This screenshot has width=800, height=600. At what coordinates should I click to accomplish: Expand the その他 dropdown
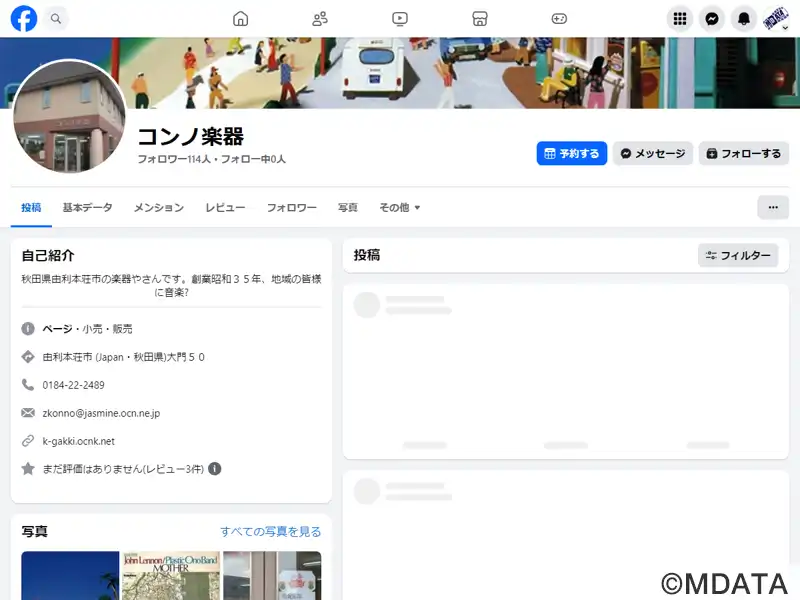click(399, 208)
